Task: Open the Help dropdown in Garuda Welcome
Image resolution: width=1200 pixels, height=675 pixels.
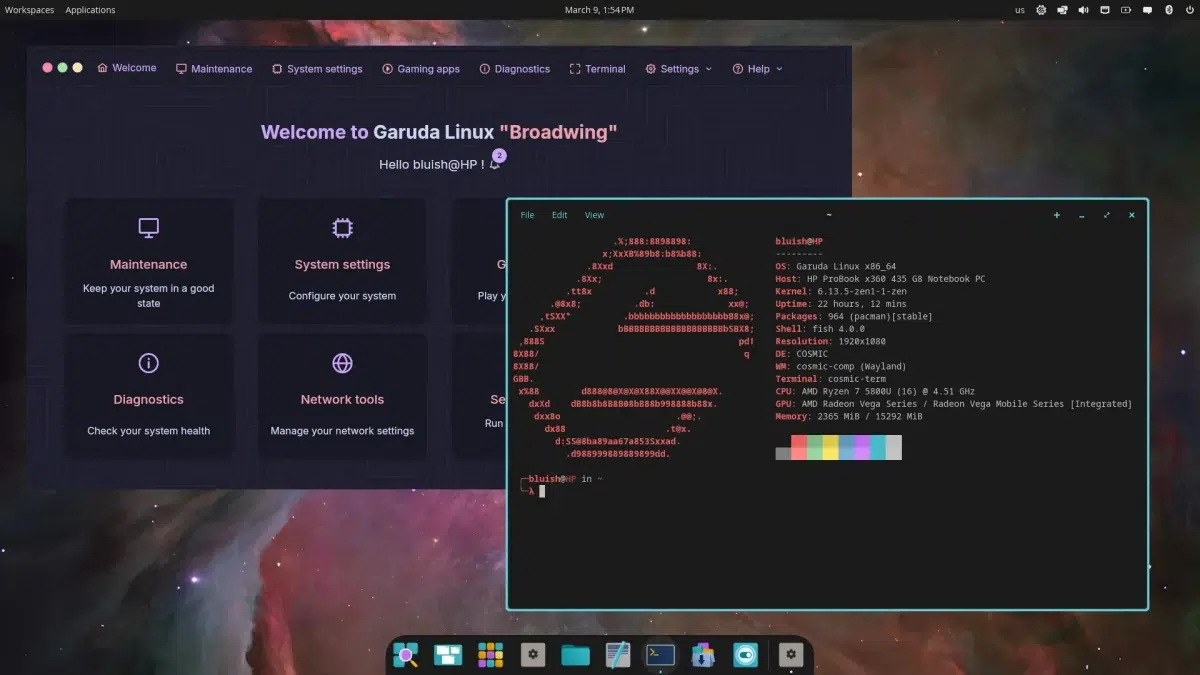Action: pyautogui.click(x=757, y=68)
